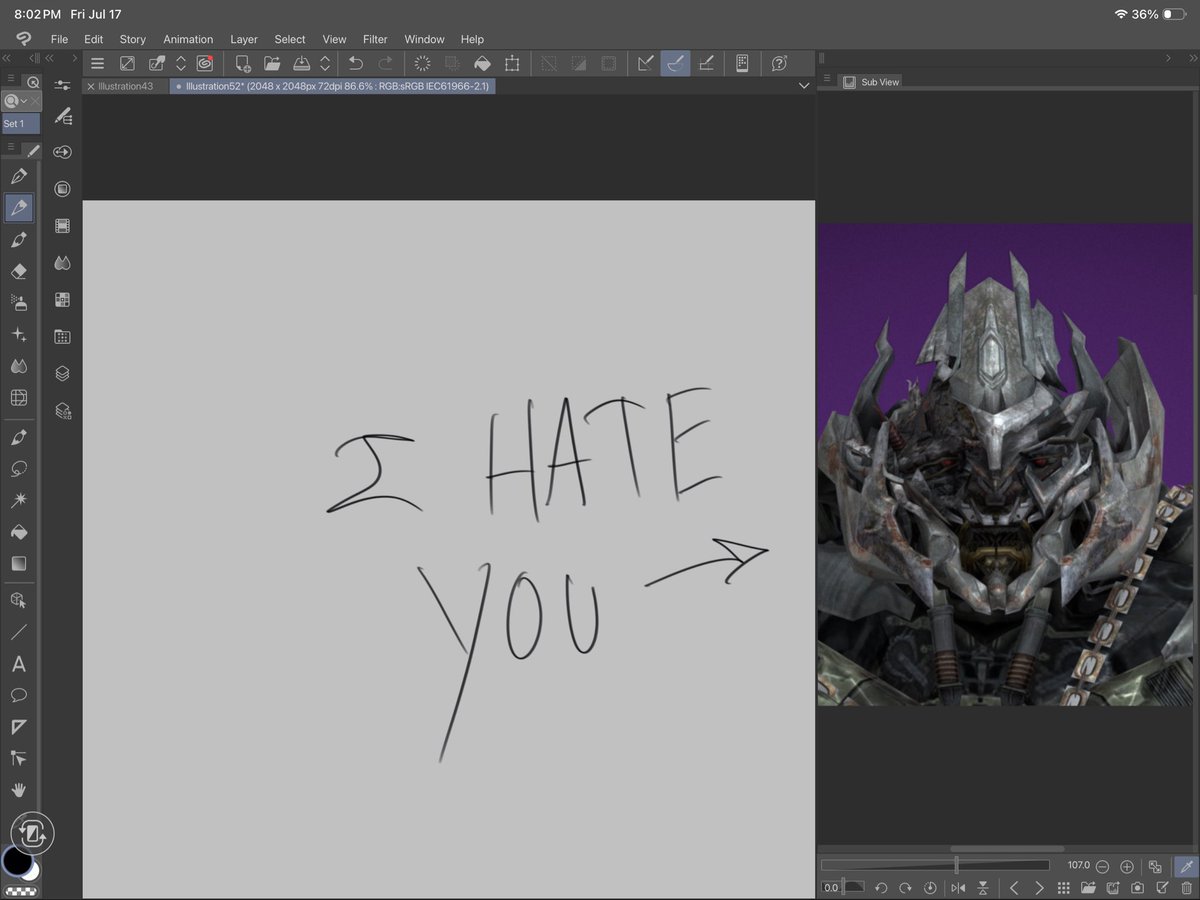Activate the scale/rotate transform icon
Image resolution: width=1200 pixels, height=900 pixels.
coord(512,63)
